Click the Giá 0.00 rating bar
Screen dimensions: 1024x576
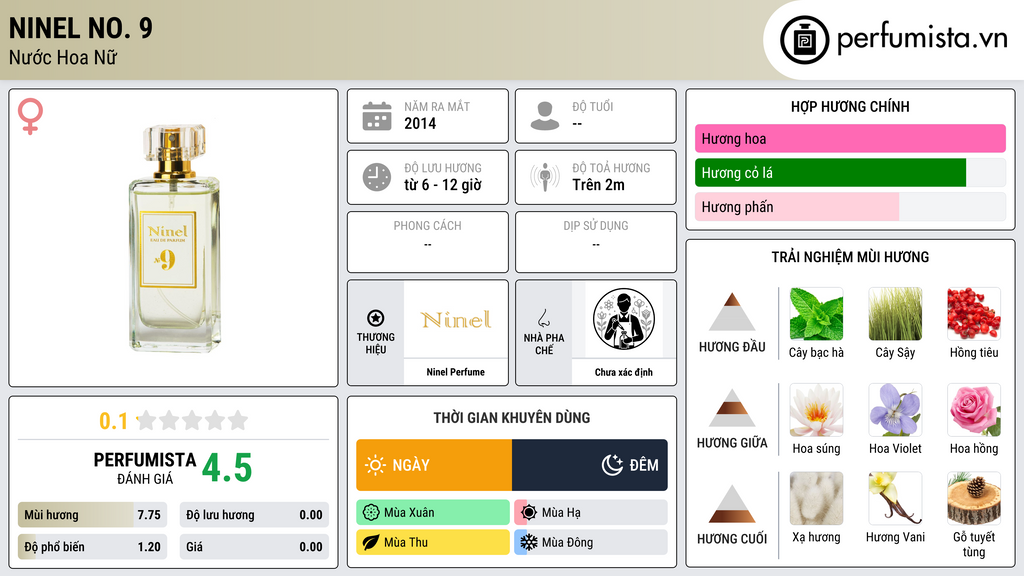tap(254, 547)
